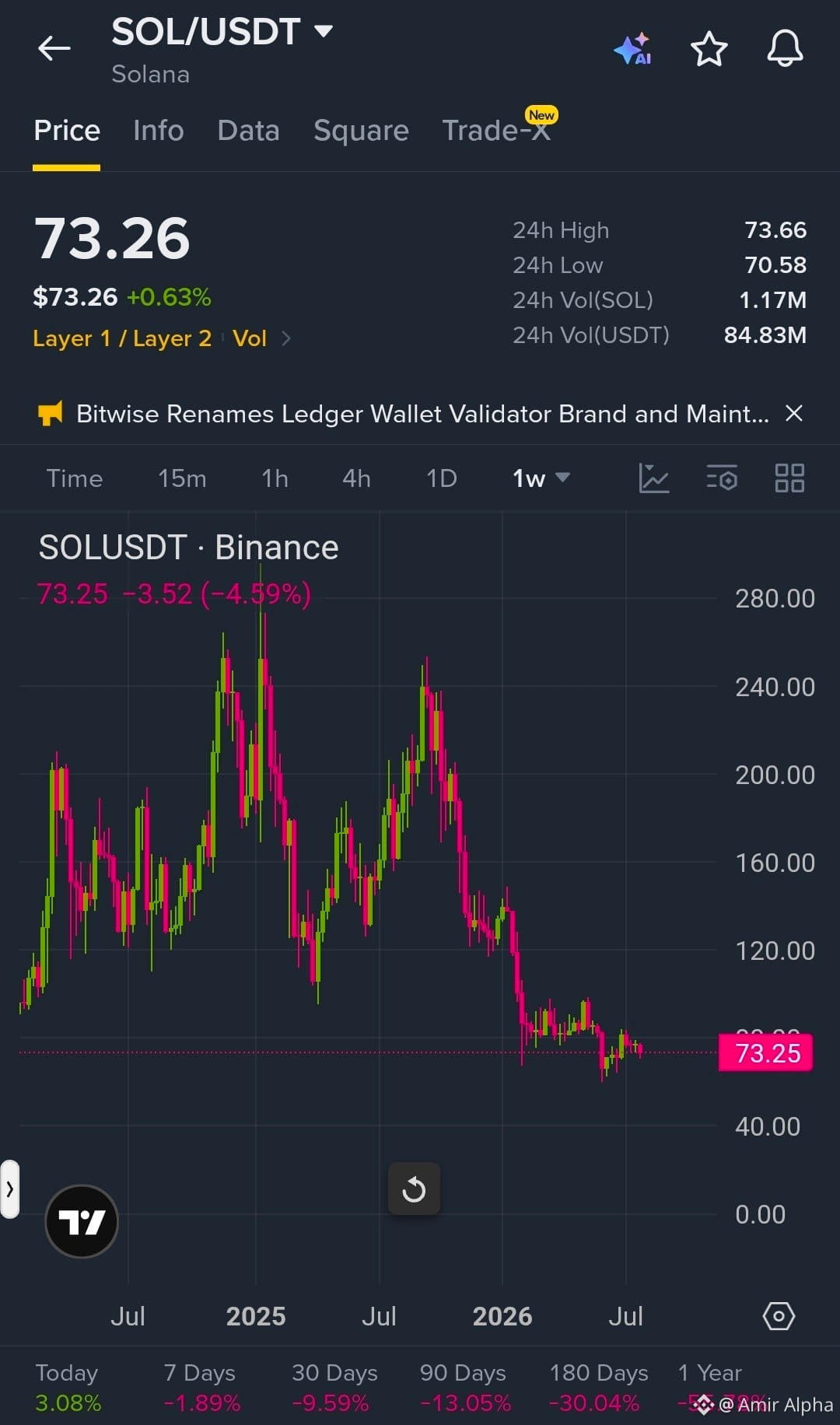
Task: Open the SOL/USDT pair selector dropdown
Action: [222, 32]
